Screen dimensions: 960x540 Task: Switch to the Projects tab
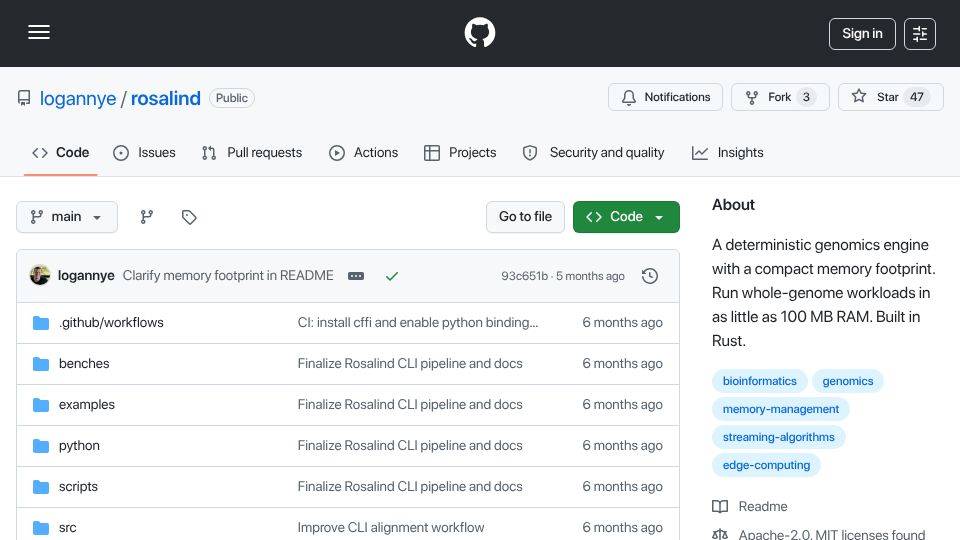click(460, 152)
